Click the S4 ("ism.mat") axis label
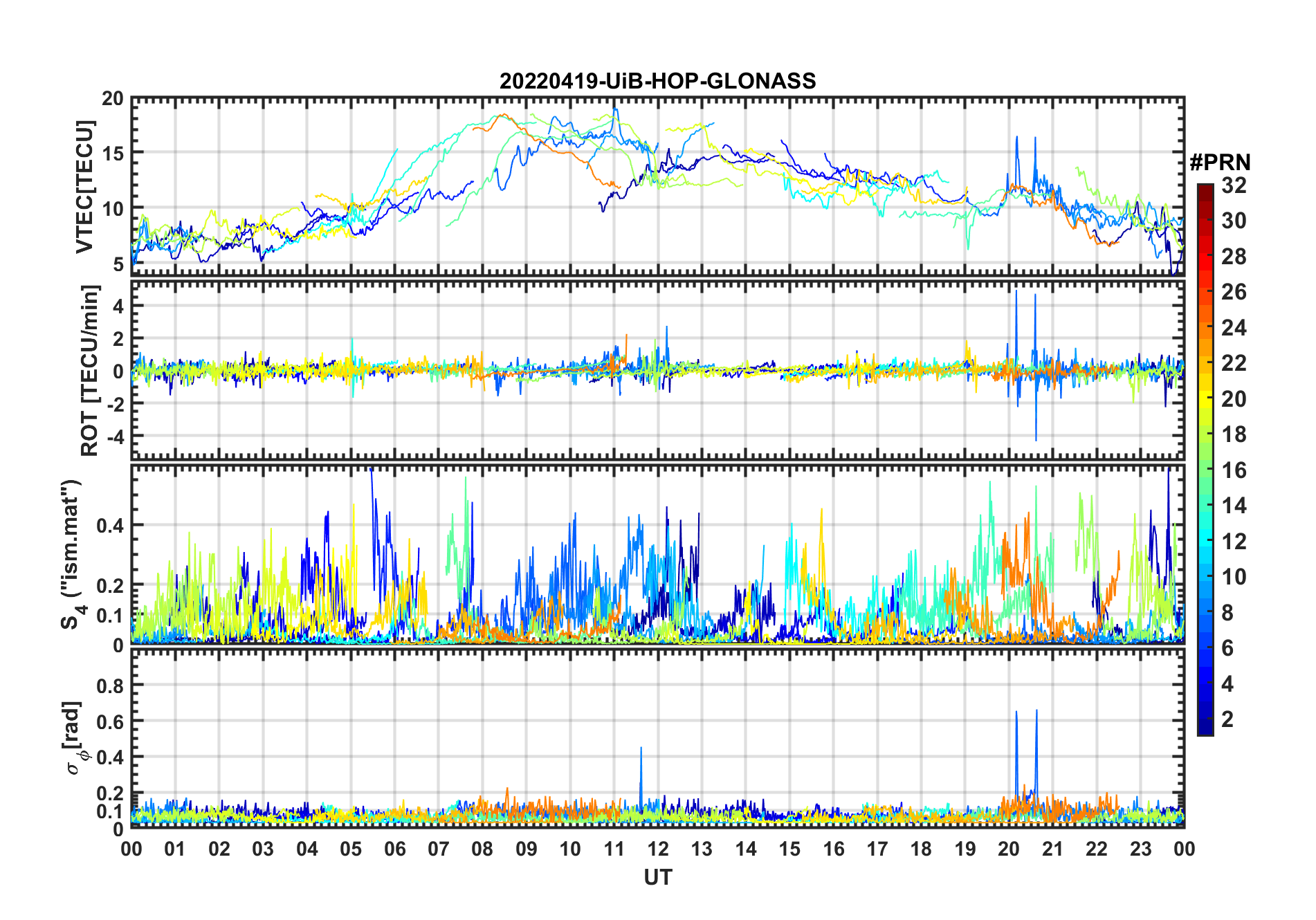The image size is (1316, 920). coord(73,555)
